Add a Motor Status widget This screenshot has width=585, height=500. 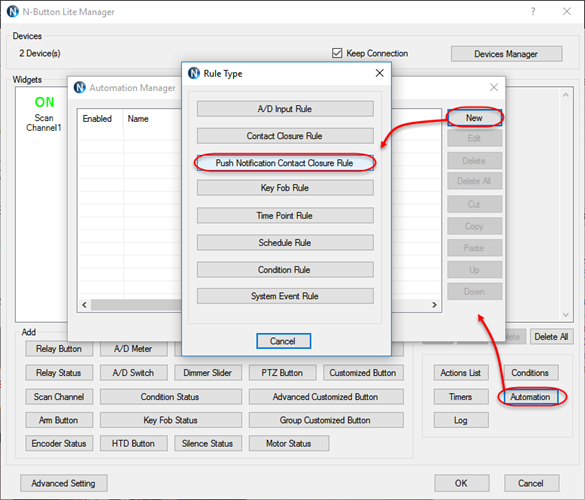pos(289,443)
